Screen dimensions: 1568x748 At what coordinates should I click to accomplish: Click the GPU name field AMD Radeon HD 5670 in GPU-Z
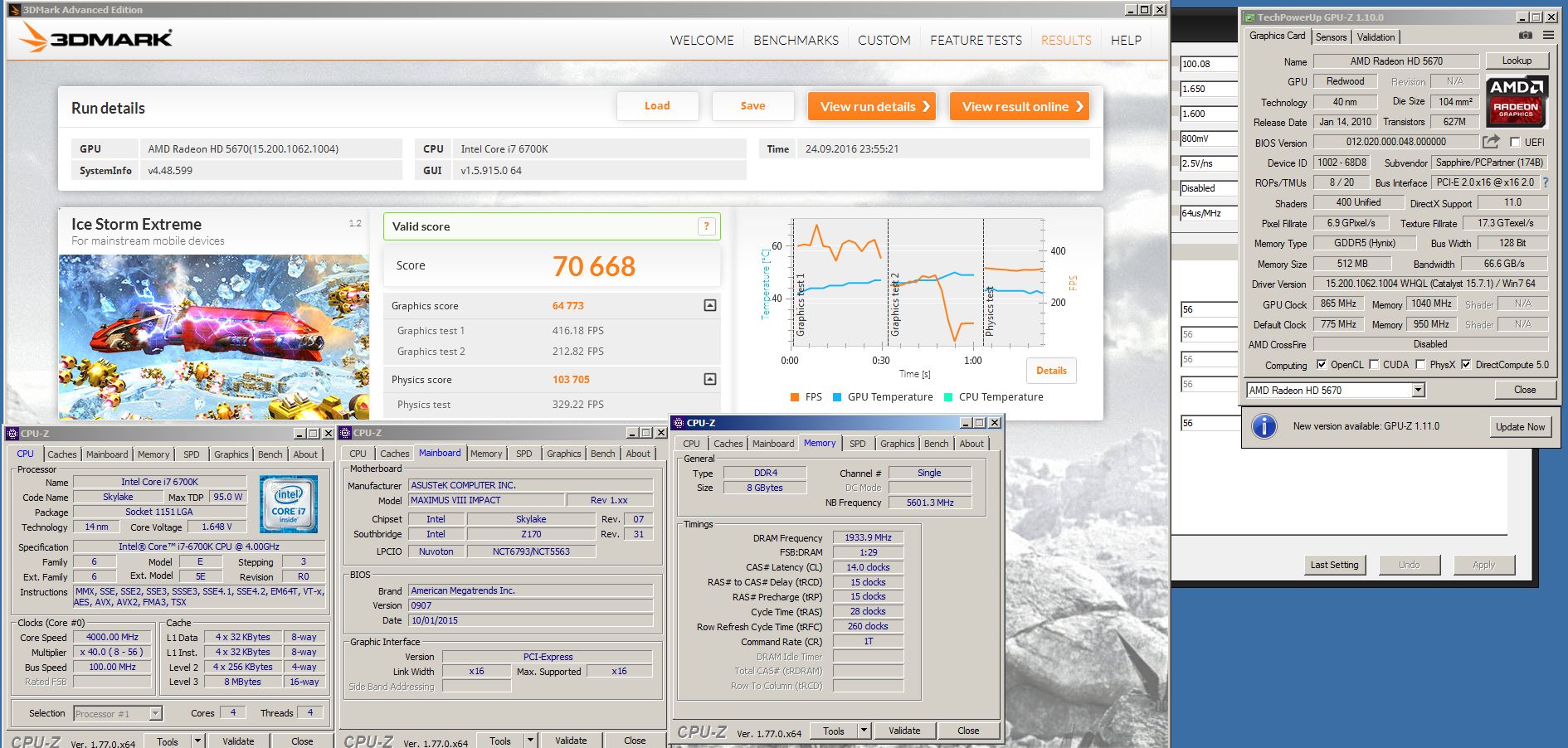point(1396,61)
